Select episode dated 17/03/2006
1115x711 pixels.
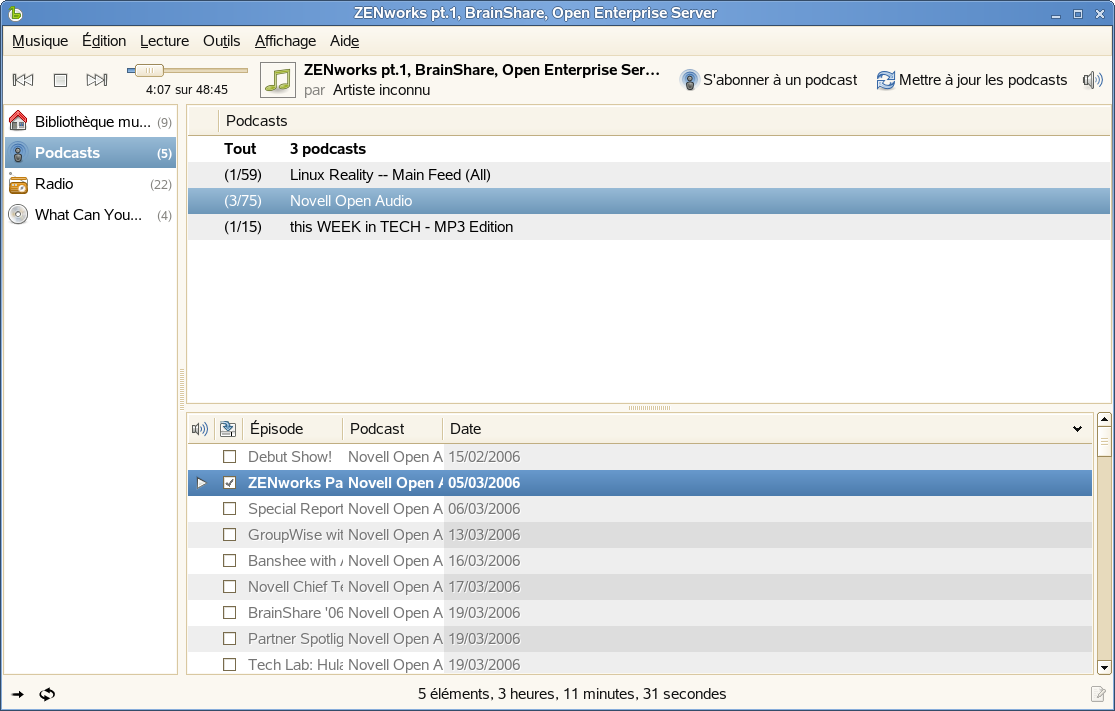tap(640, 587)
